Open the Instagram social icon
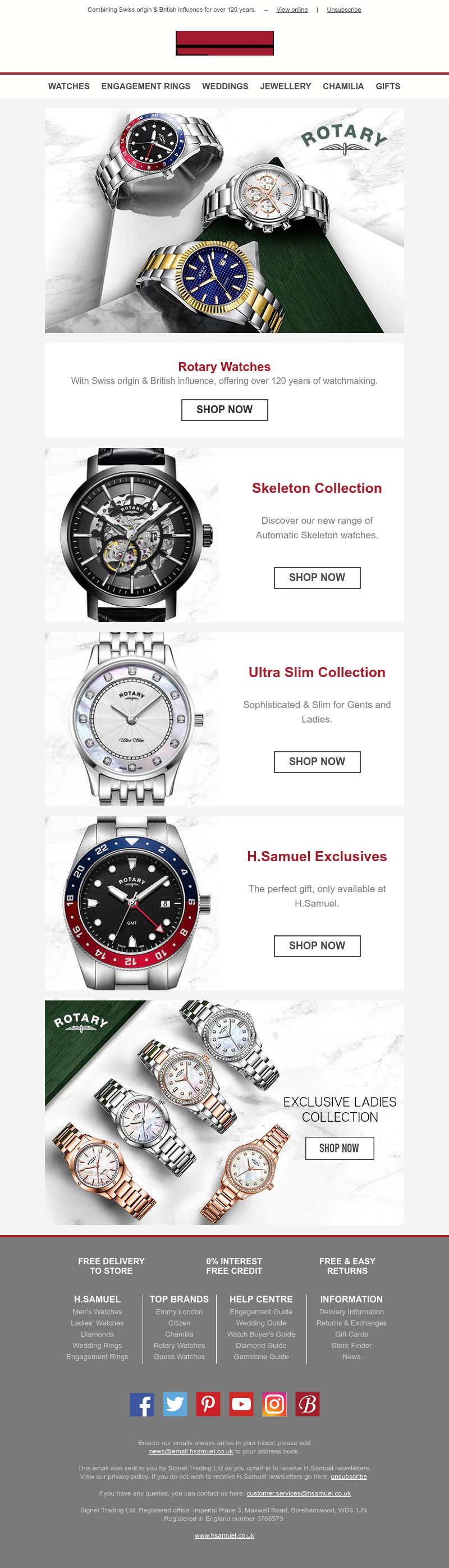The image size is (449, 1568). 274,1404
